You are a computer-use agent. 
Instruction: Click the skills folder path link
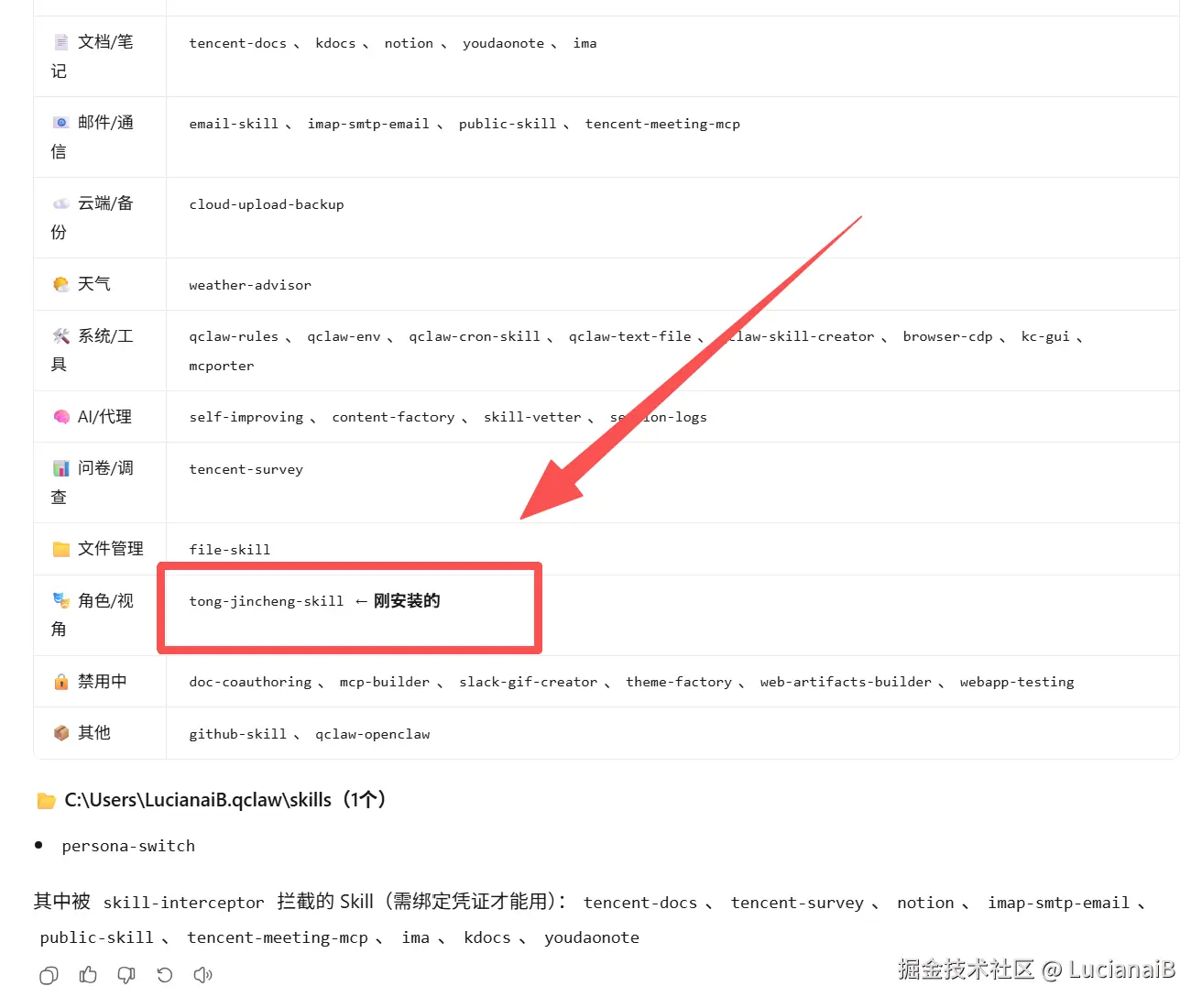[198, 799]
